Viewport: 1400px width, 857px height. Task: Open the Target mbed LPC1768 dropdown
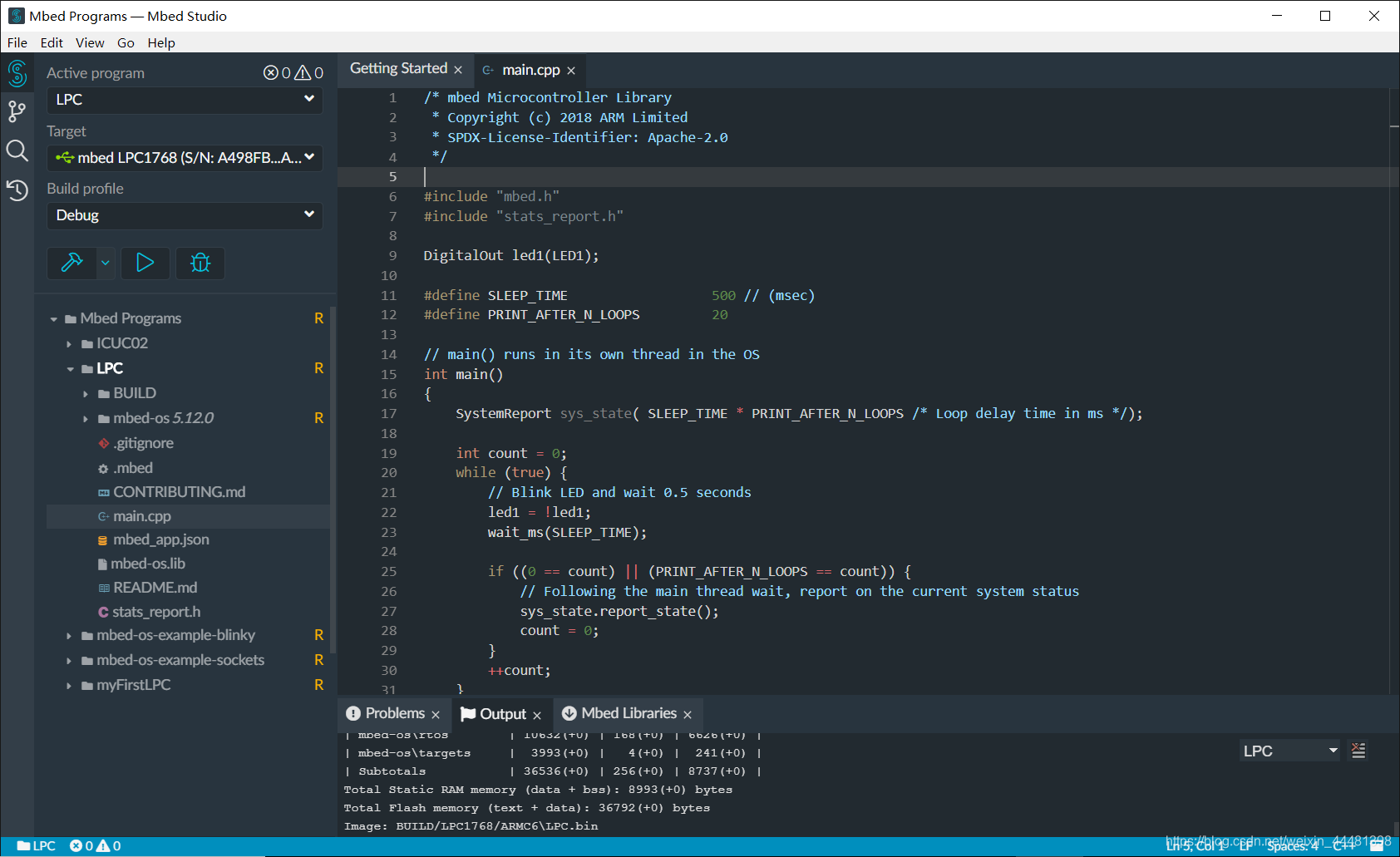tap(185, 157)
